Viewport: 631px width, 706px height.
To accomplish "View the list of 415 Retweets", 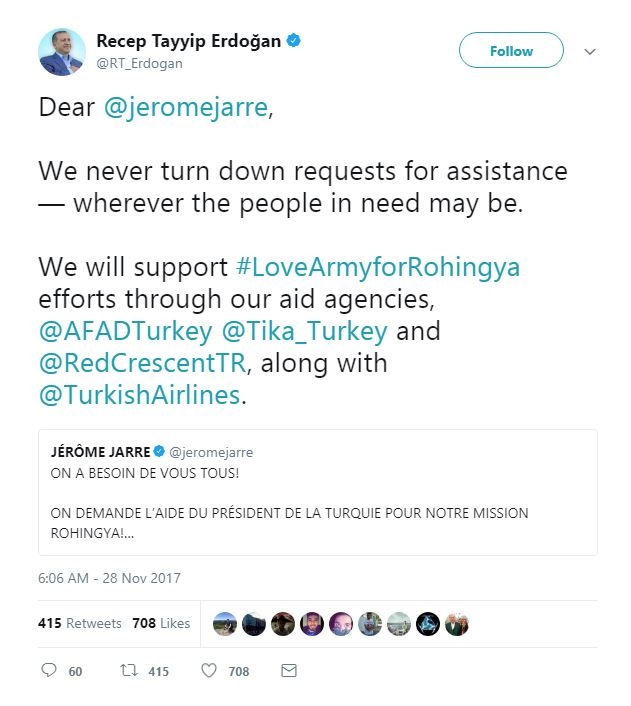I will click(79, 623).
